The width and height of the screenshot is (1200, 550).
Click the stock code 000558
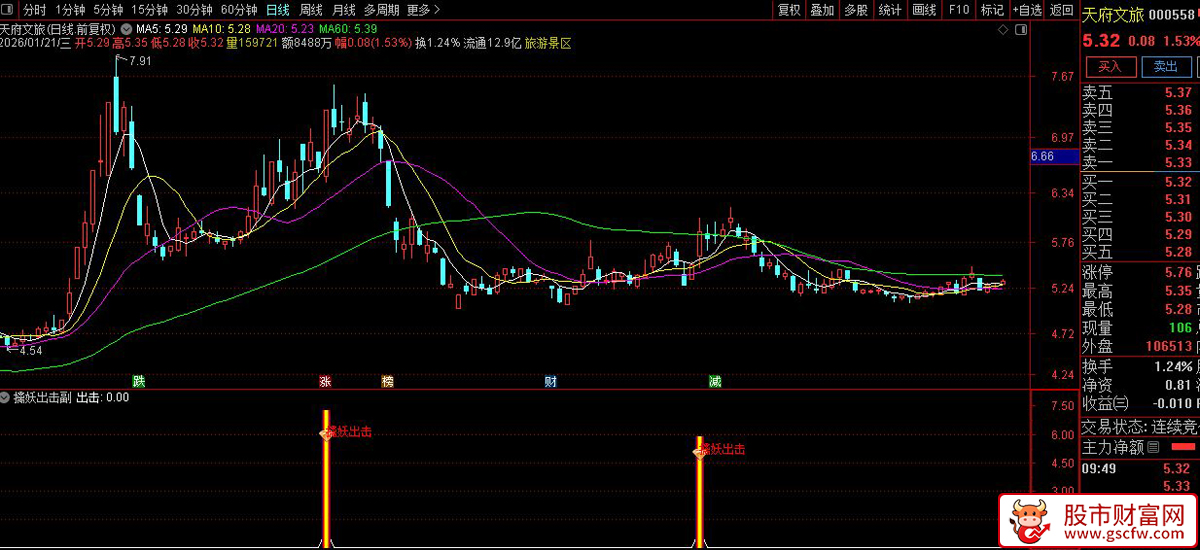tap(1171, 14)
